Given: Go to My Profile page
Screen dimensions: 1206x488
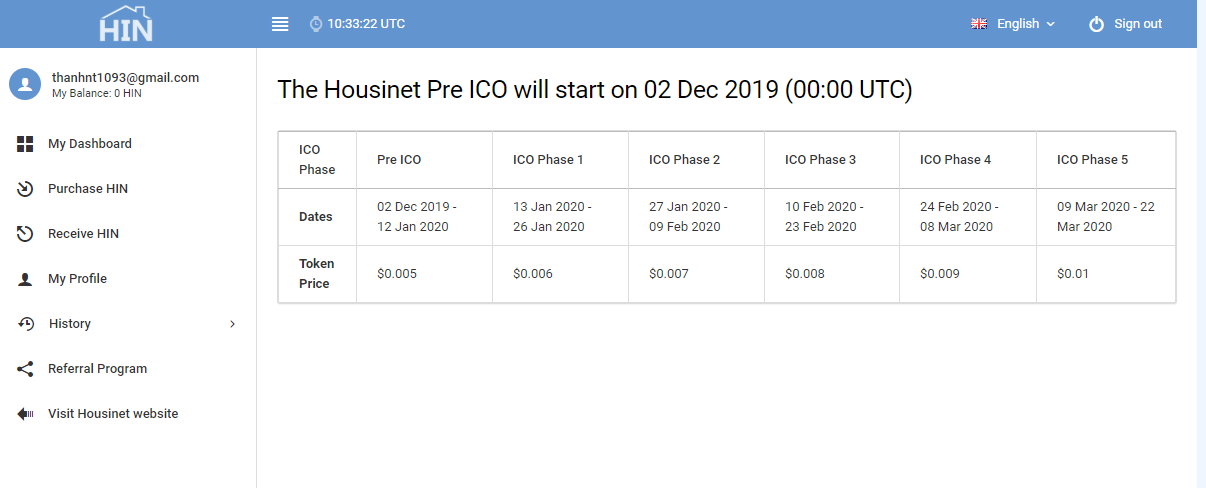Looking at the screenshot, I should 77,279.
